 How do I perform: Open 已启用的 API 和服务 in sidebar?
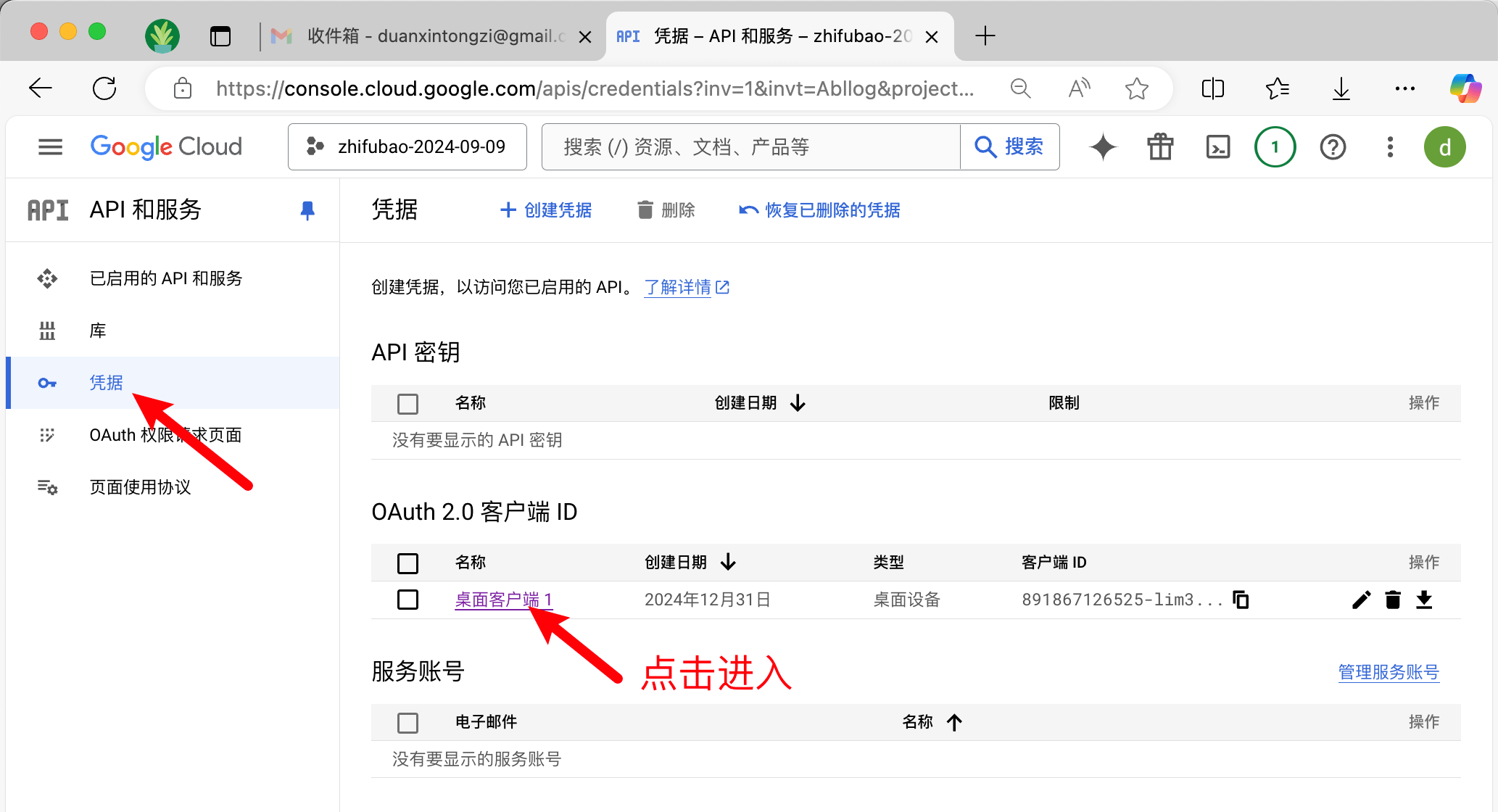pyautogui.click(x=165, y=278)
